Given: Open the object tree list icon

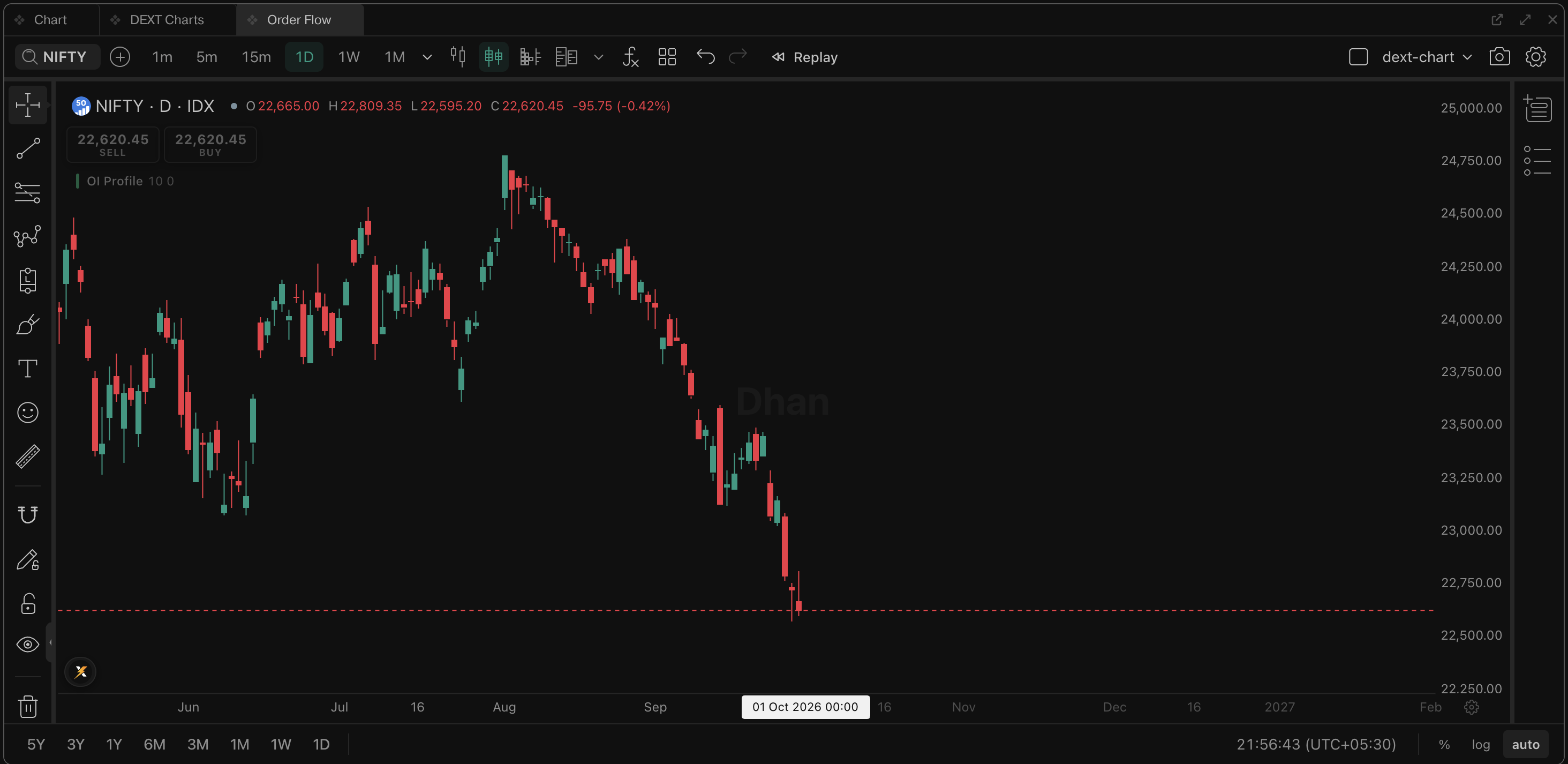Looking at the screenshot, I should tap(1537, 161).
